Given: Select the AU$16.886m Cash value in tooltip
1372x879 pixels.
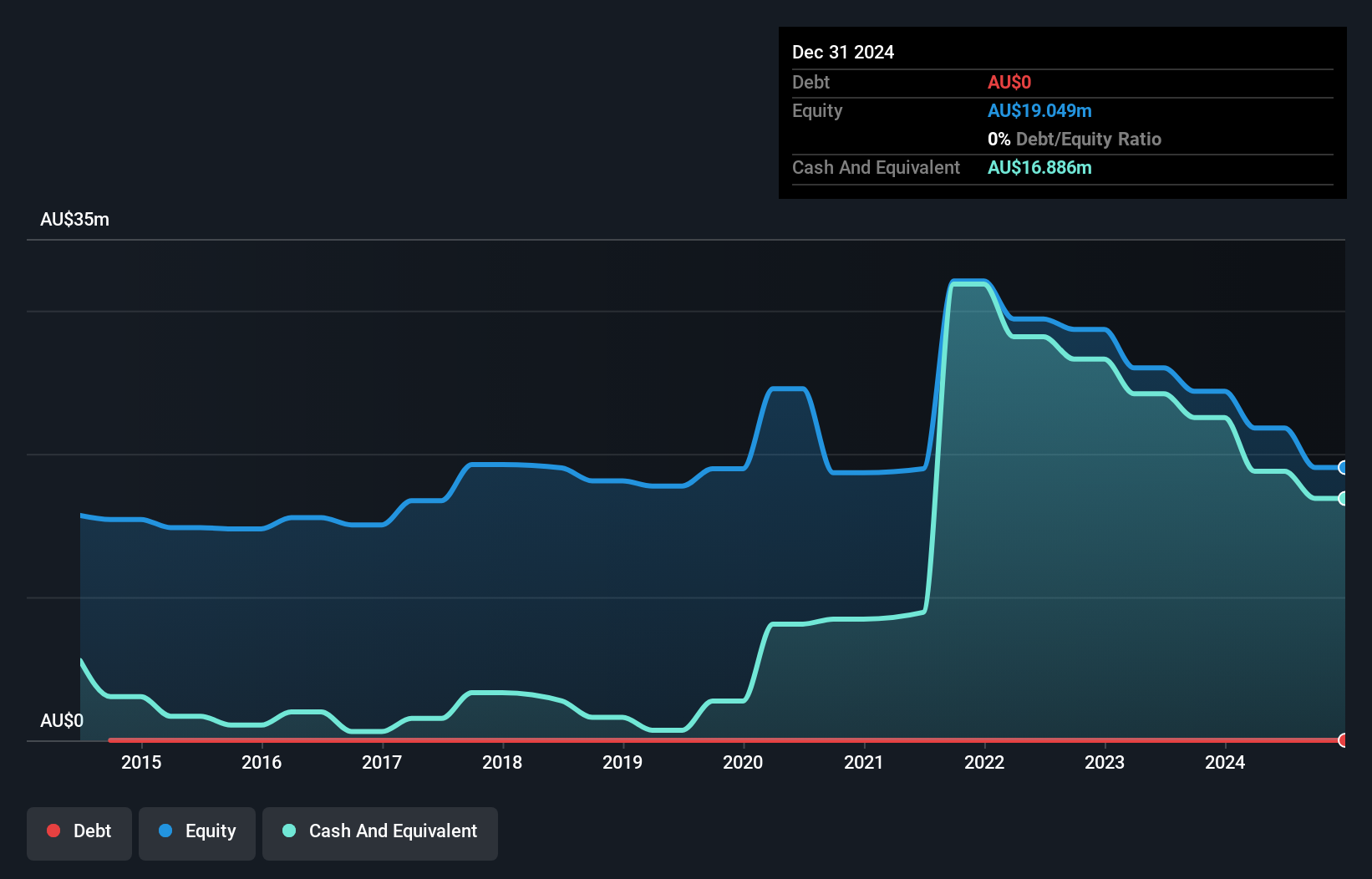Looking at the screenshot, I should [x=1039, y=168].
